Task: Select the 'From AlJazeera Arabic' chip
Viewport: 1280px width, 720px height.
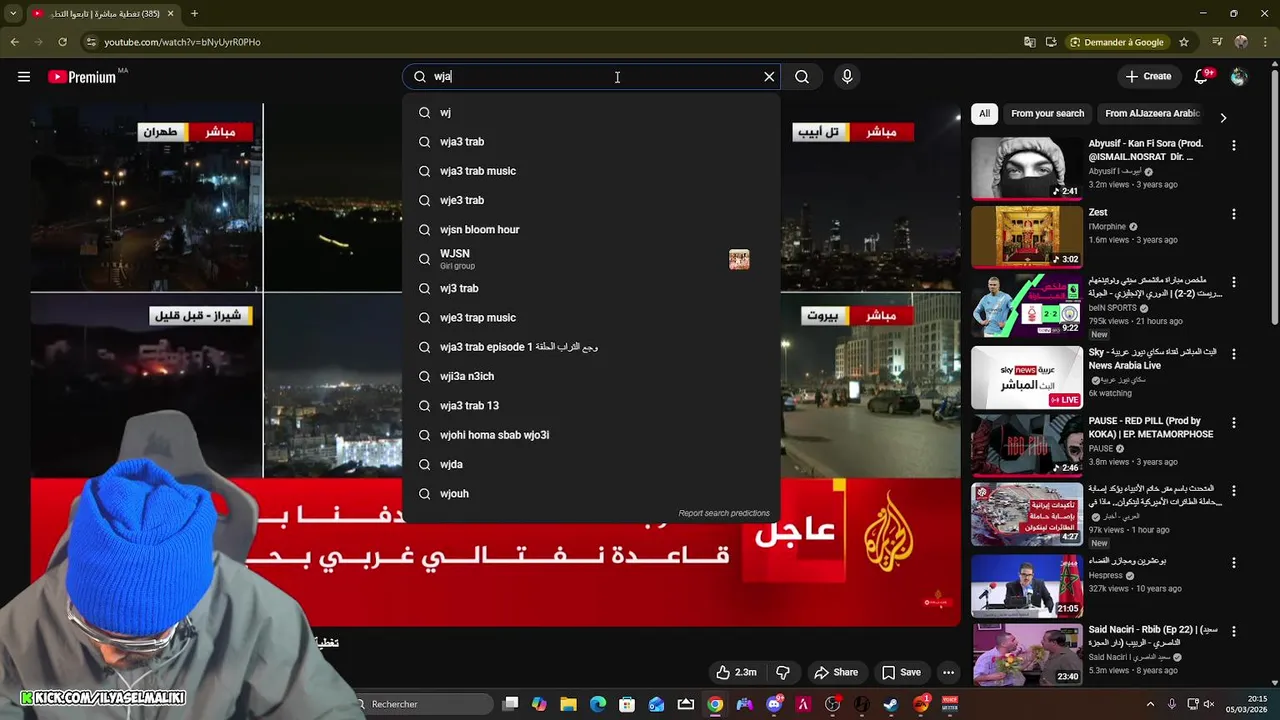Action: [1152, 113]
